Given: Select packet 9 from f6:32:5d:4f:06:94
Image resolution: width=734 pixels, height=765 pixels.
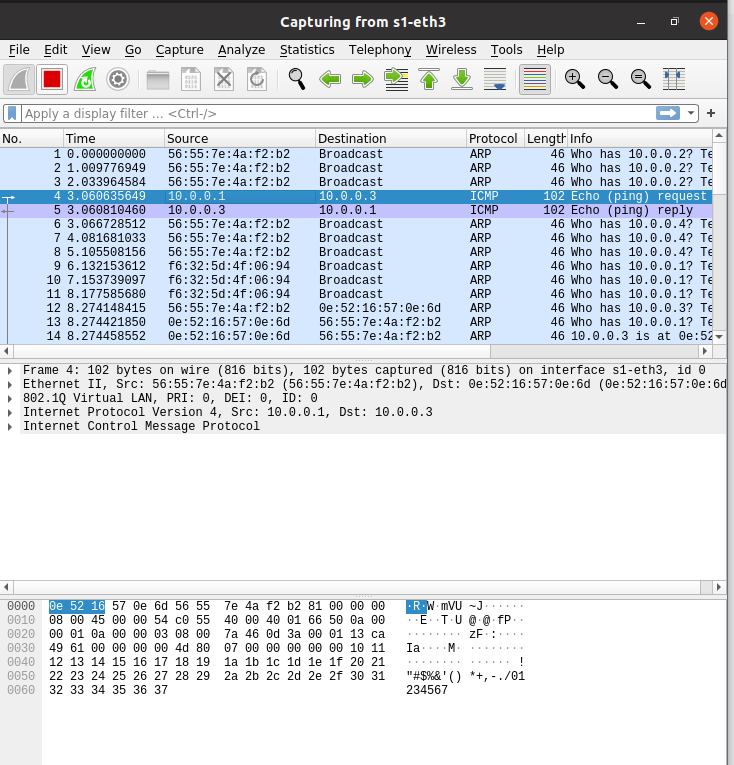Looking at the screenshot, I should tap(356, 266).
